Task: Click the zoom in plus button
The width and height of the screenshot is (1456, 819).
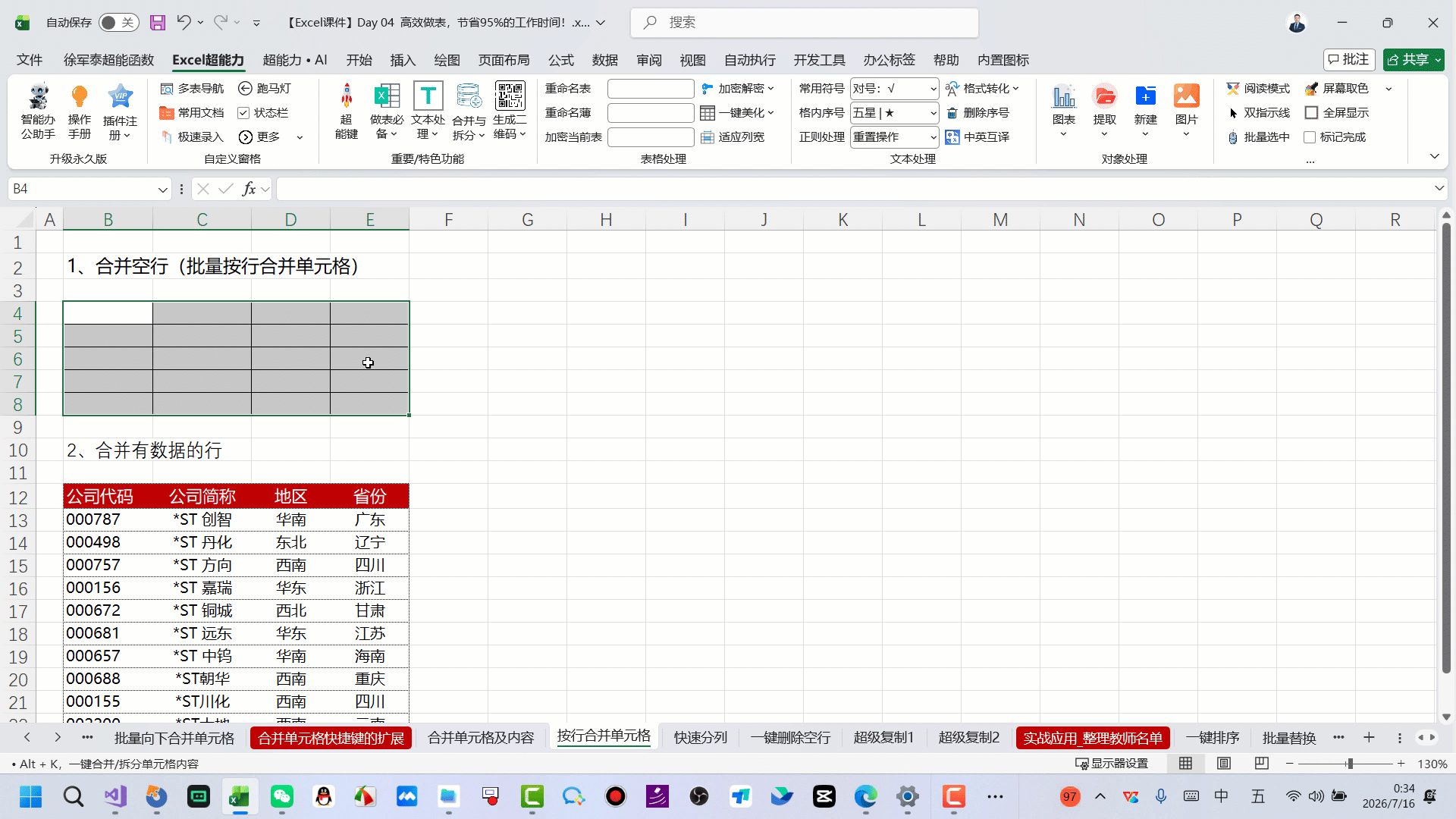Action: pos(1401,764)
